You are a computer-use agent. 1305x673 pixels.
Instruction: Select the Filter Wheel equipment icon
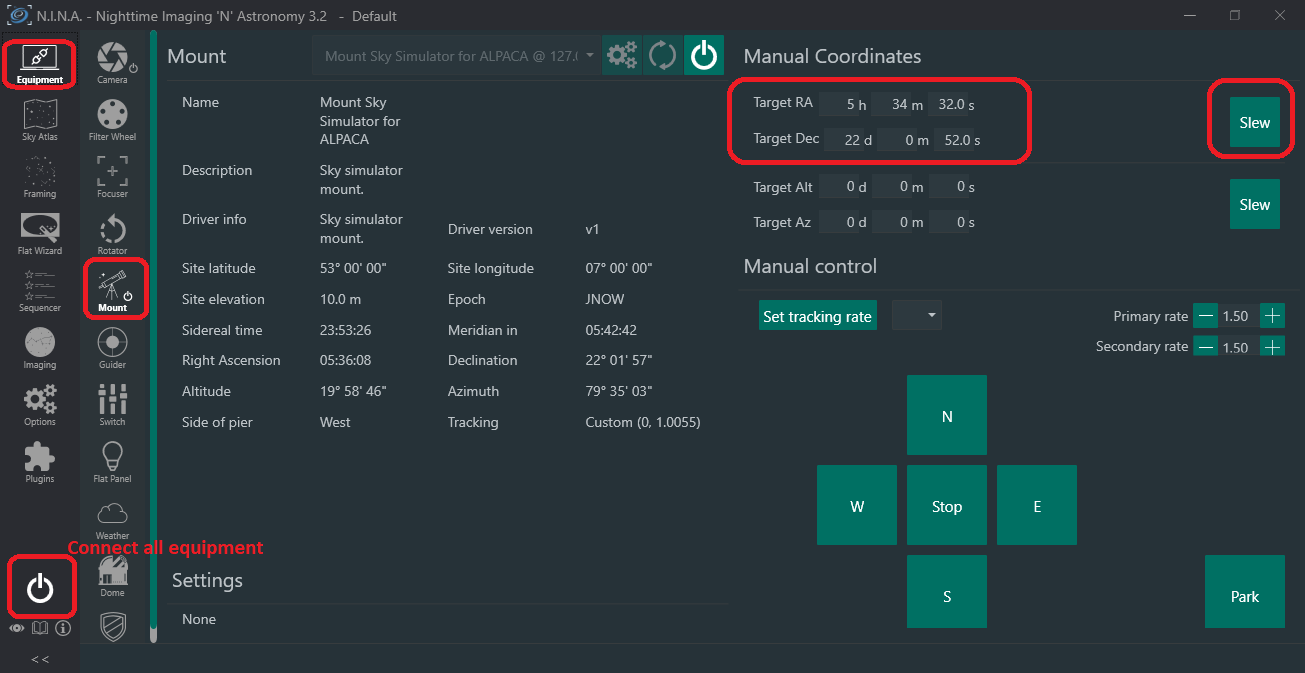click(x=112, y=119)
